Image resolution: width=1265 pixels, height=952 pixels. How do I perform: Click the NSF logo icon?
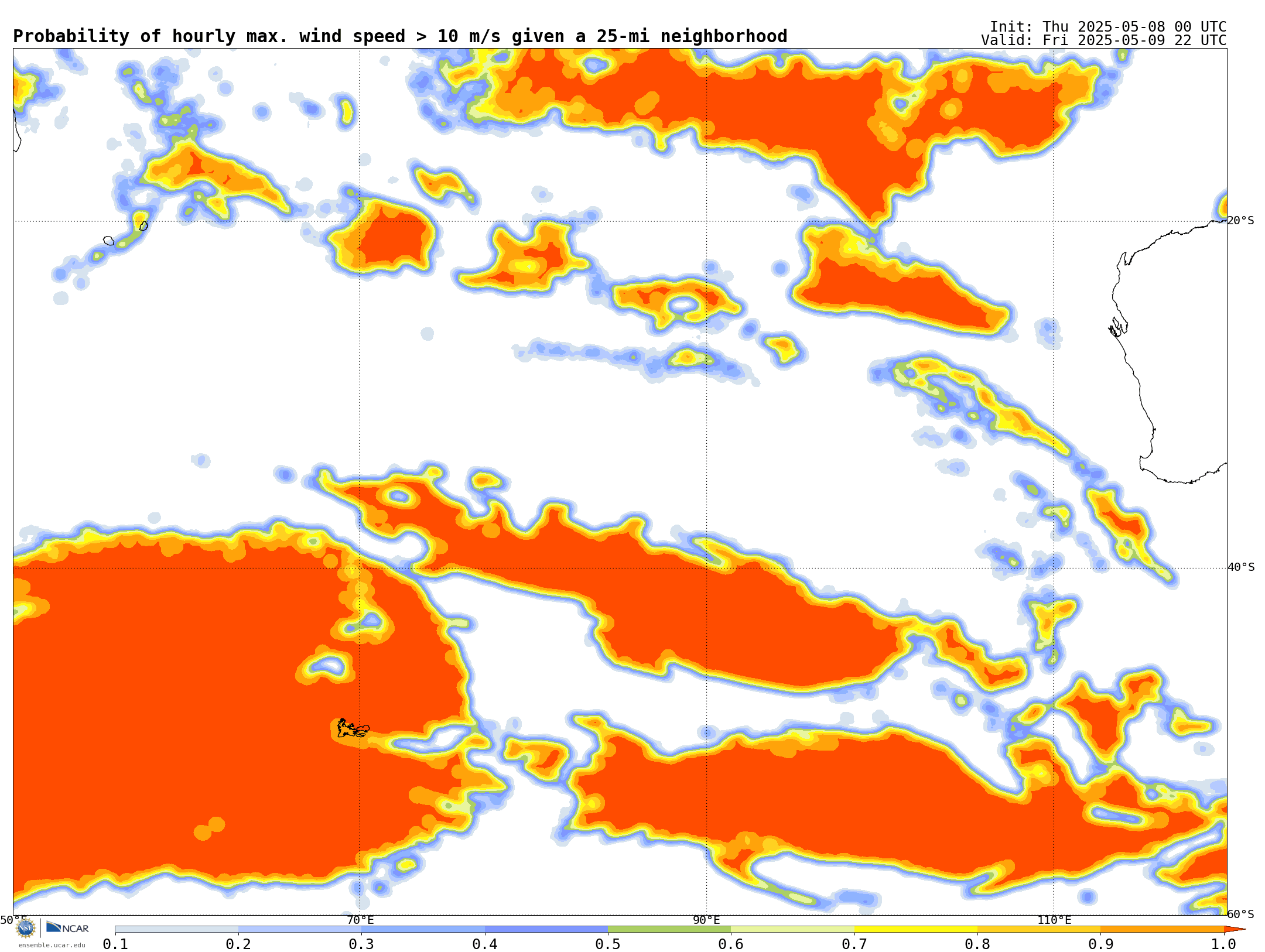(x=26, y=928)
